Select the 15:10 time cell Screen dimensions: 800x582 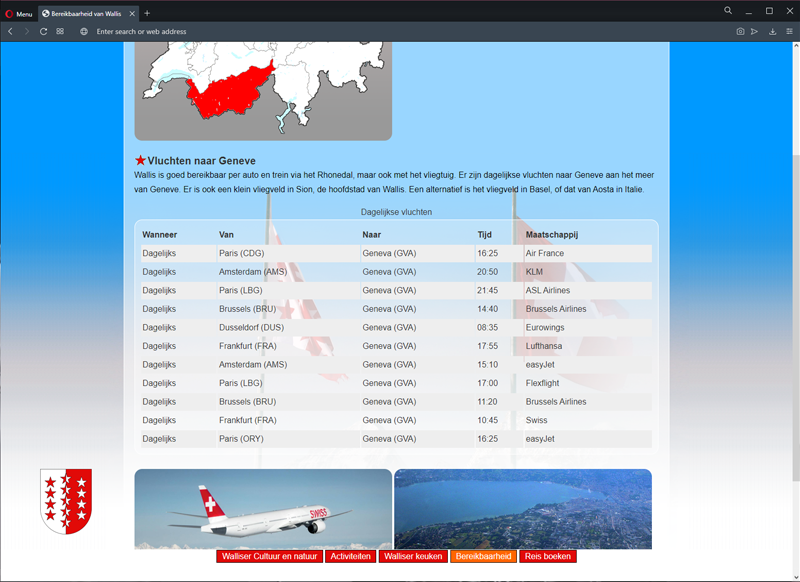click(499, 365)
